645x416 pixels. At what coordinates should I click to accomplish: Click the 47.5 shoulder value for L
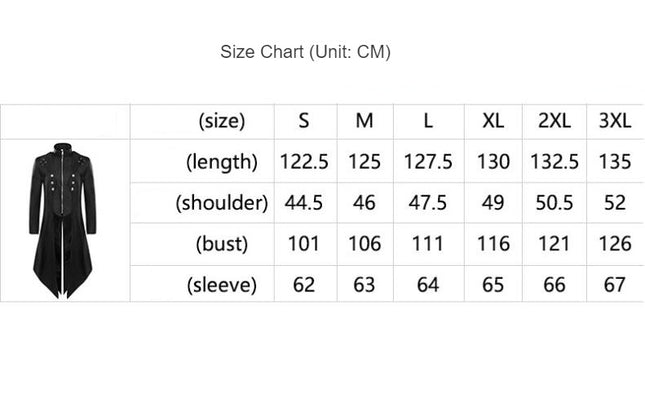pyautogui.click(x=428, y=202)
